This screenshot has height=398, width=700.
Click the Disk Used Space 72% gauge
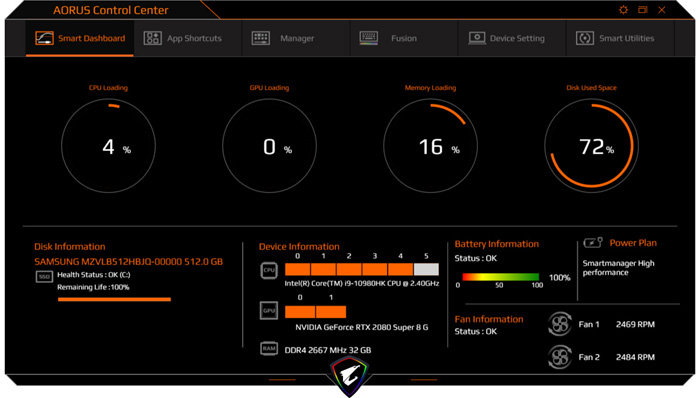tap(592, 146)
